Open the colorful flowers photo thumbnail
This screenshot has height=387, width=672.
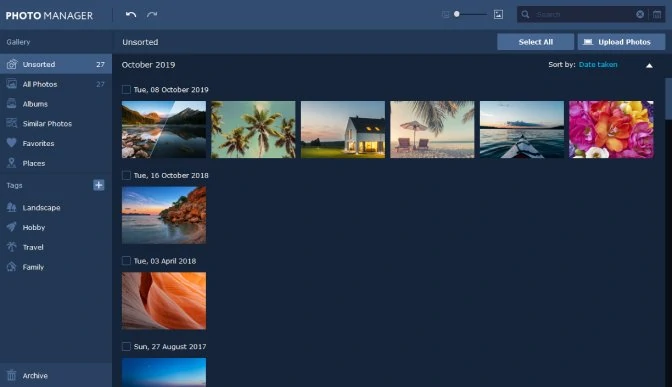pyautogui.click(x=612, y=129)
